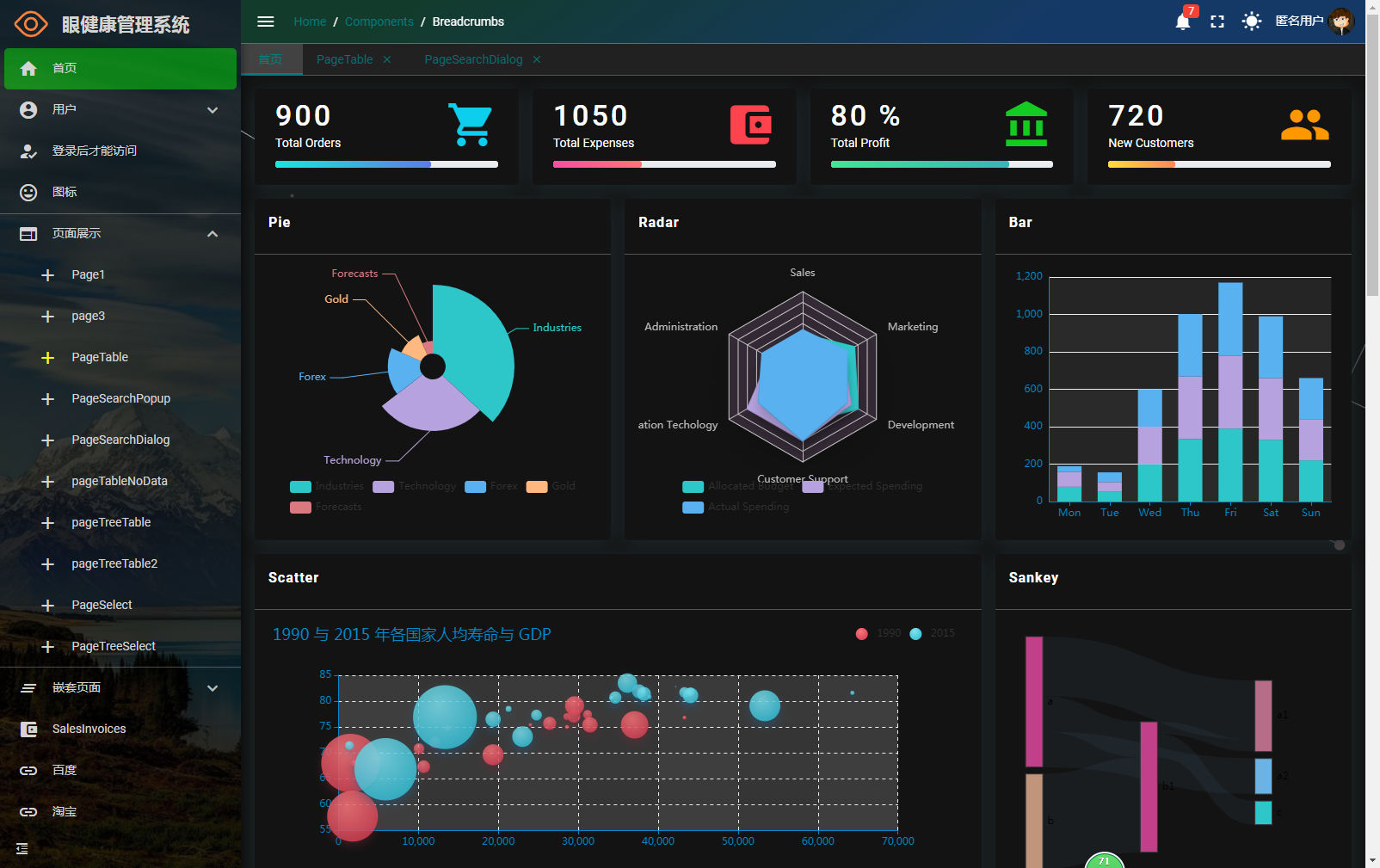Open 首页 in the sidebar

pyautogui.click(x=120, y=69)
